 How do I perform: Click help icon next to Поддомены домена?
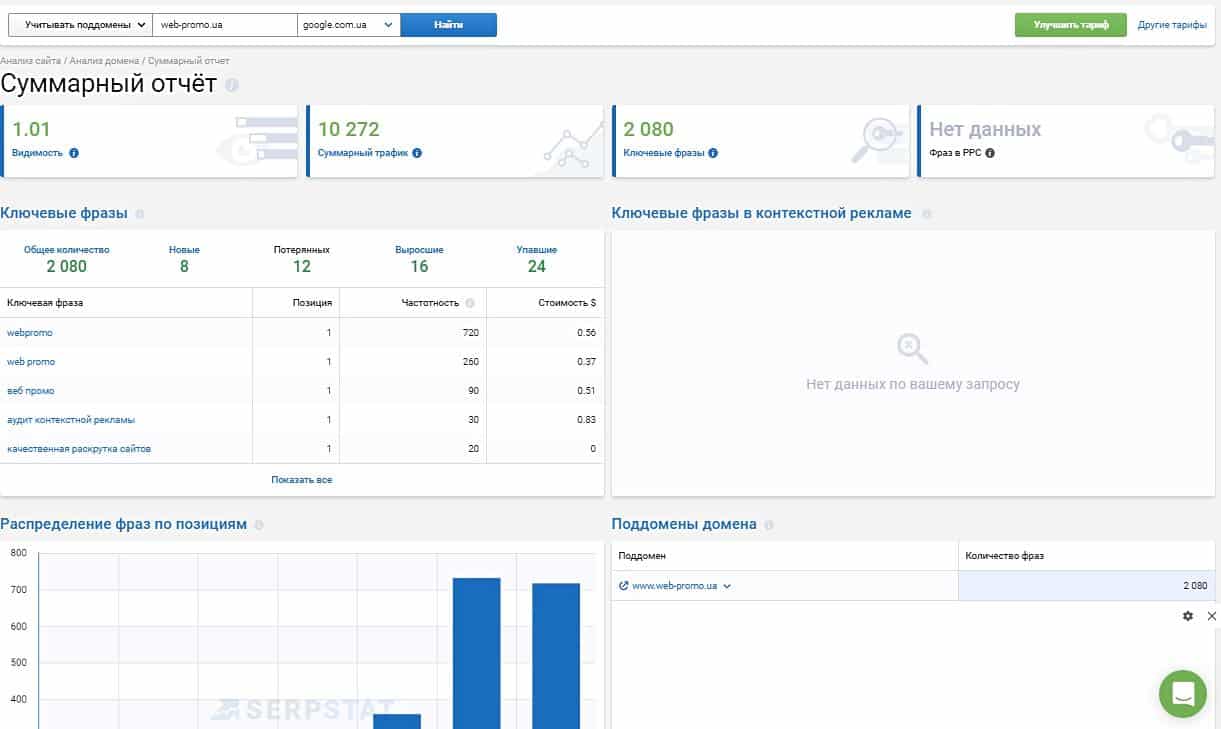tap(769, 525)
